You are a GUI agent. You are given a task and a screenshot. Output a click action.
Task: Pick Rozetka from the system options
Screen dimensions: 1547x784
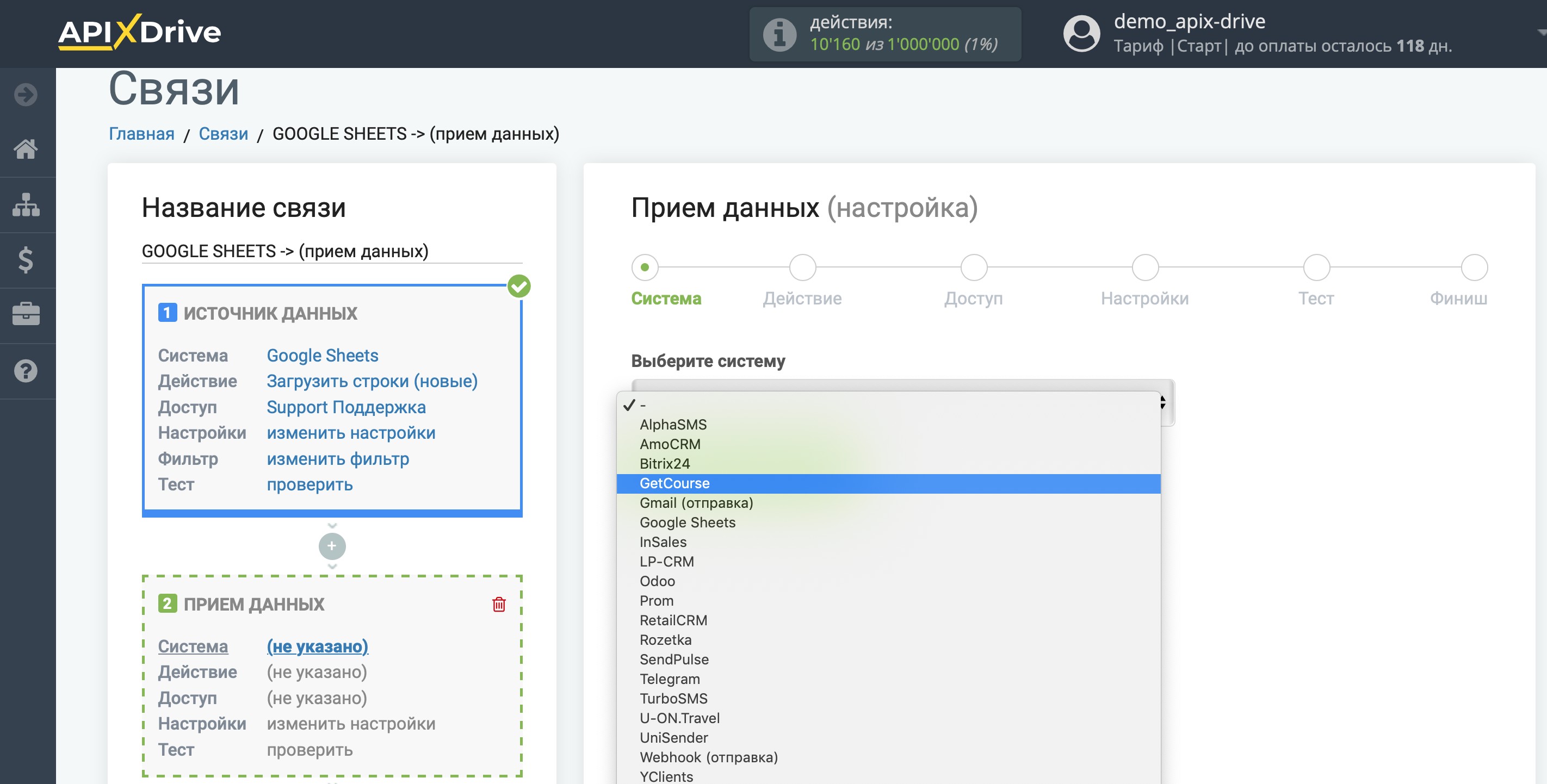[888, 640]
